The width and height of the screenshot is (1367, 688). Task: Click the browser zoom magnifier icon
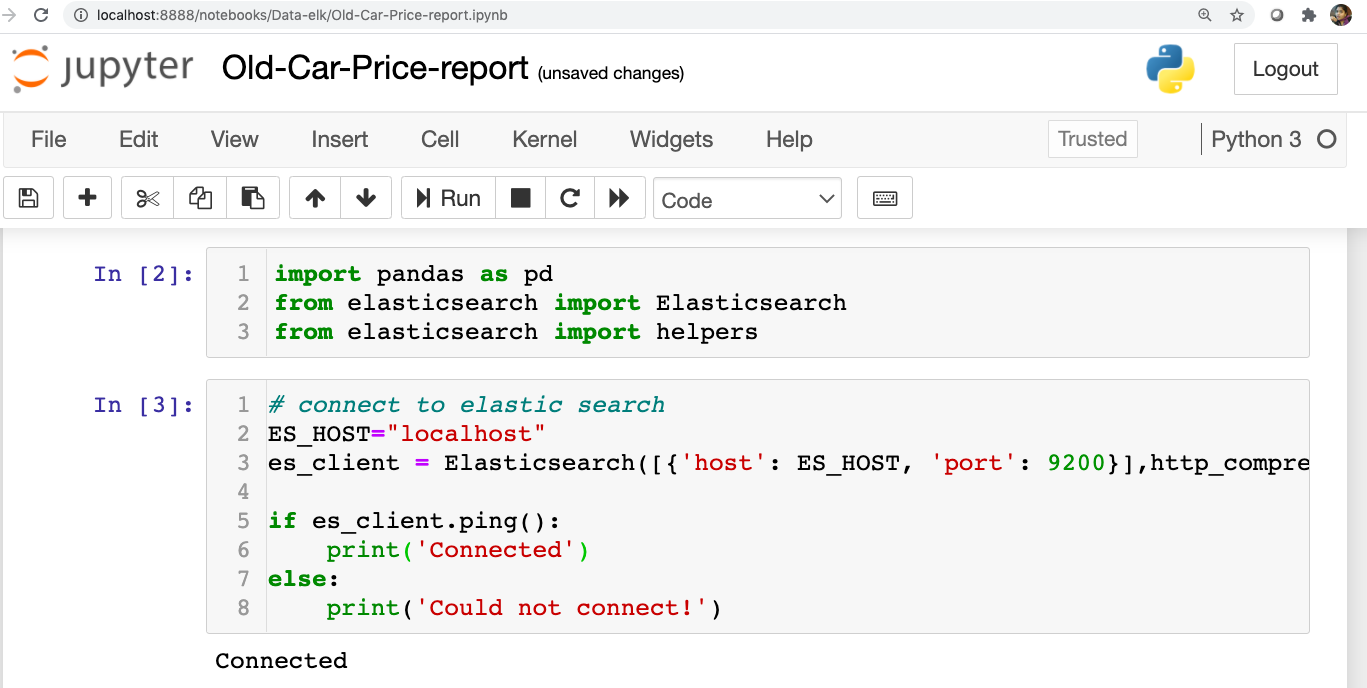[1205, 15]
